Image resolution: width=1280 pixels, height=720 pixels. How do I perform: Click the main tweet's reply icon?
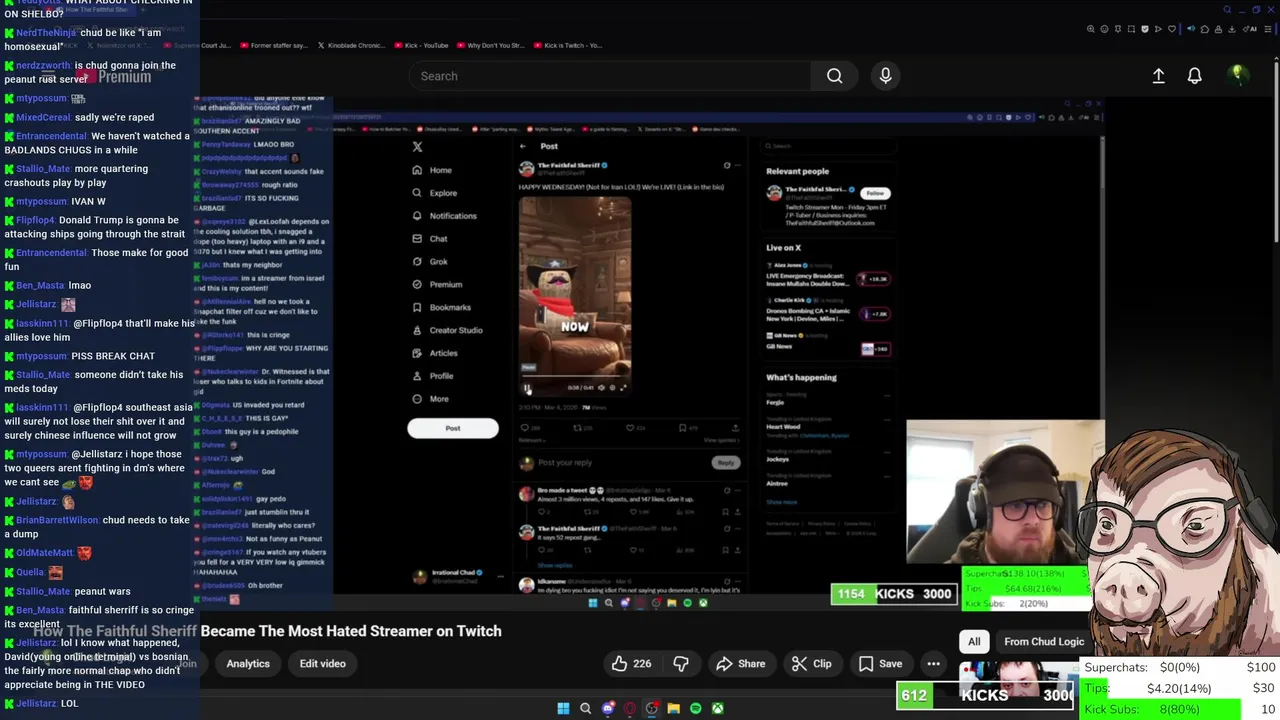(x=524, y=428)
